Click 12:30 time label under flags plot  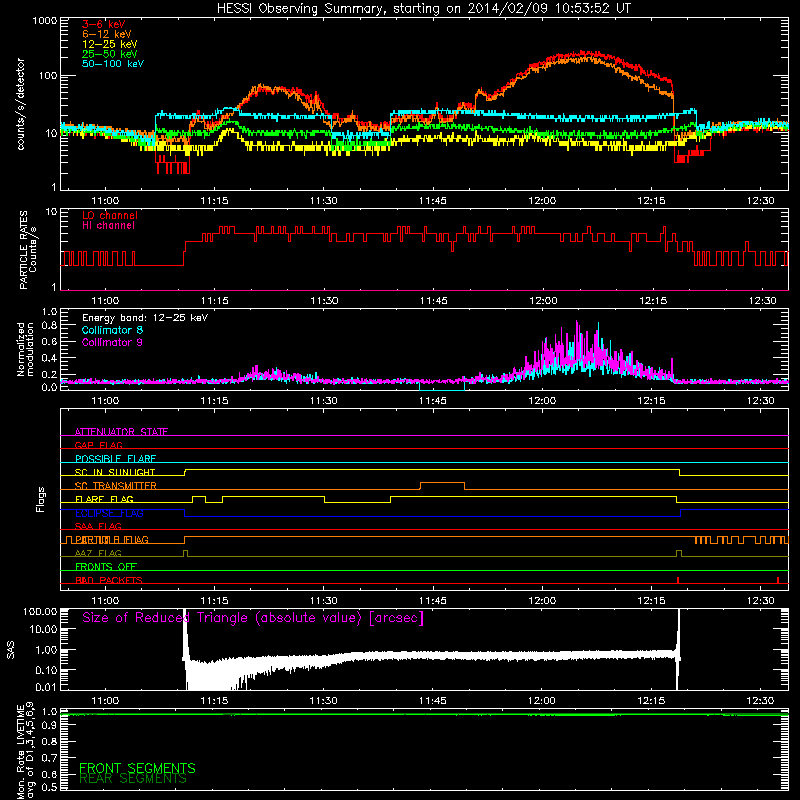click(x=760, y=601)
